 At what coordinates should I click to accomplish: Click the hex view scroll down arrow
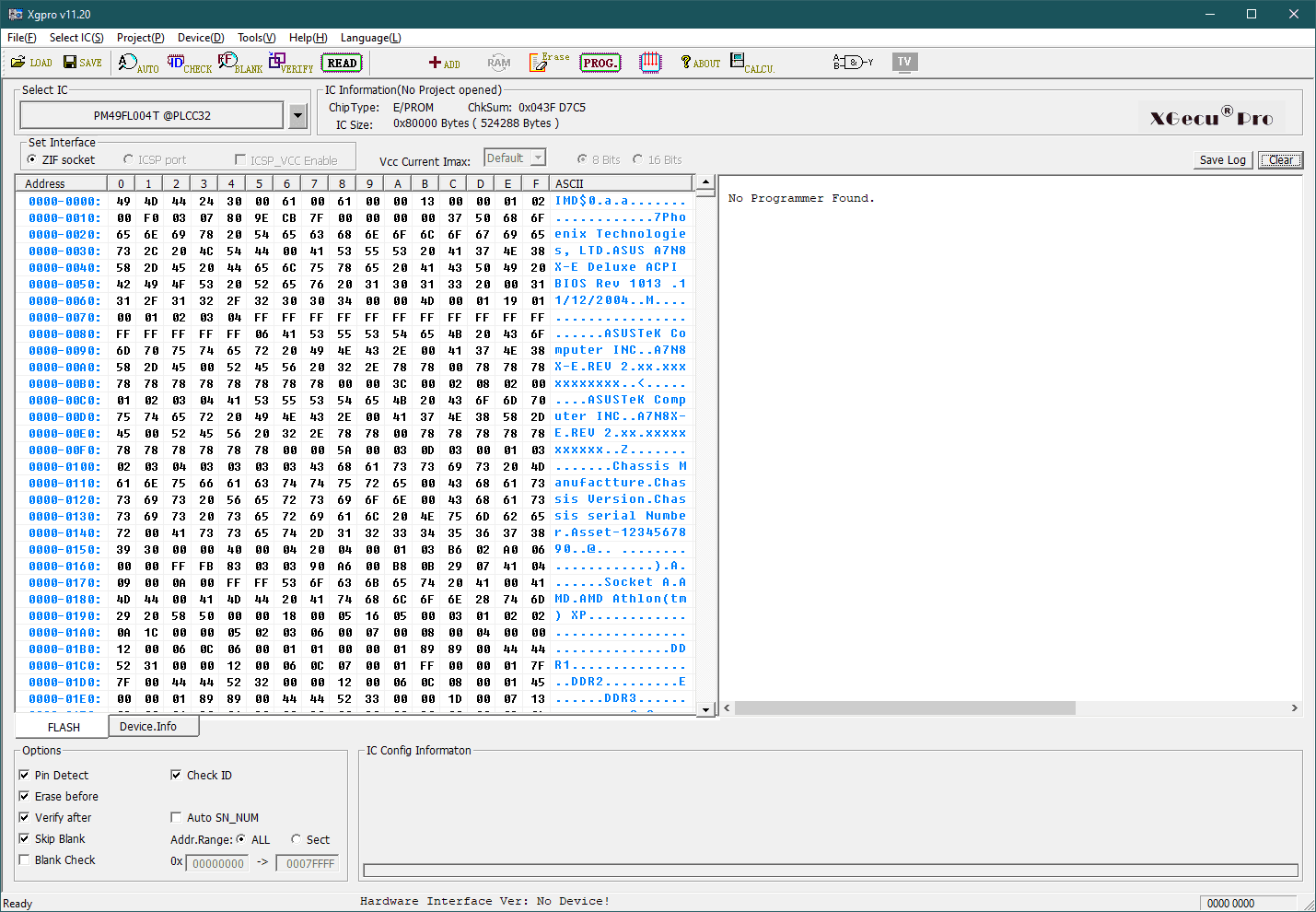tap(705, 708)
